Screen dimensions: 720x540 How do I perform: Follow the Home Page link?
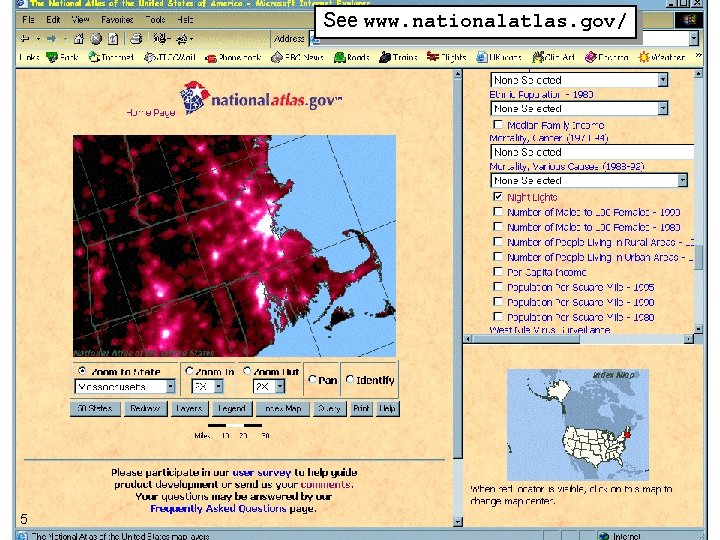pos(151,112)
